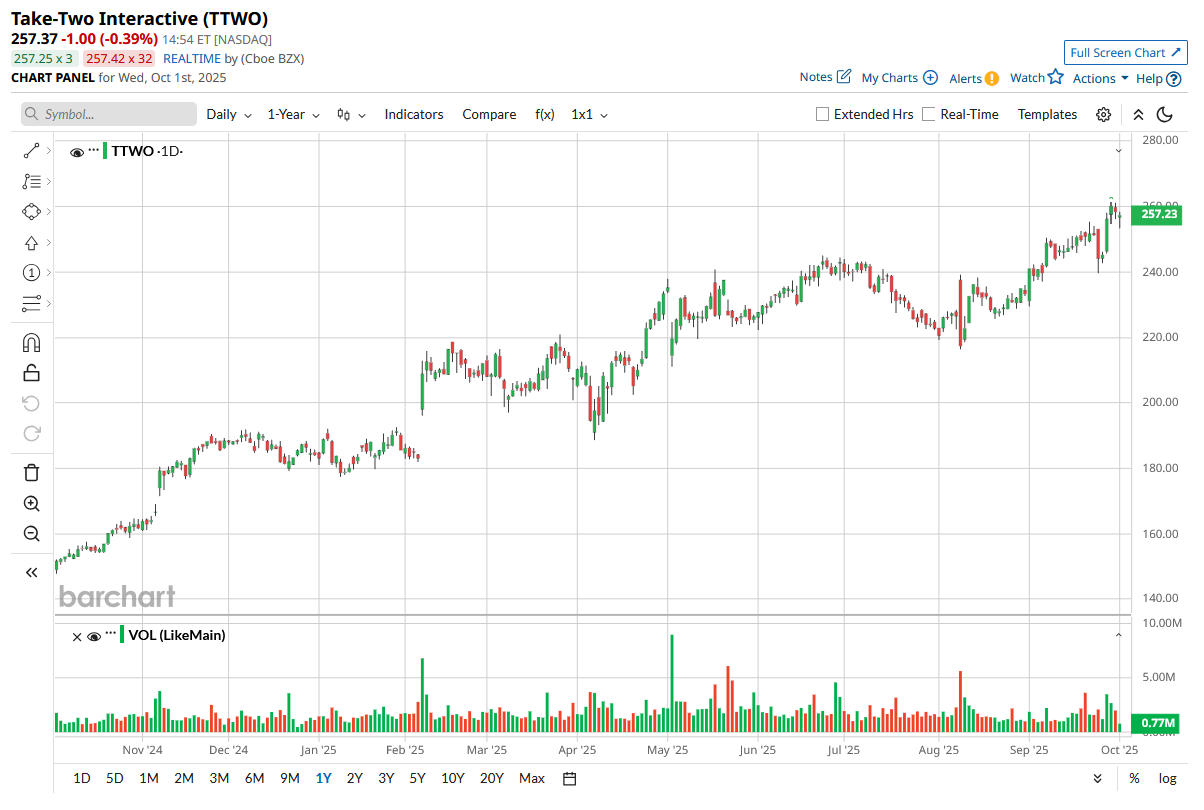Expand the Actions dropdown menu

(x=1100, y=78)
